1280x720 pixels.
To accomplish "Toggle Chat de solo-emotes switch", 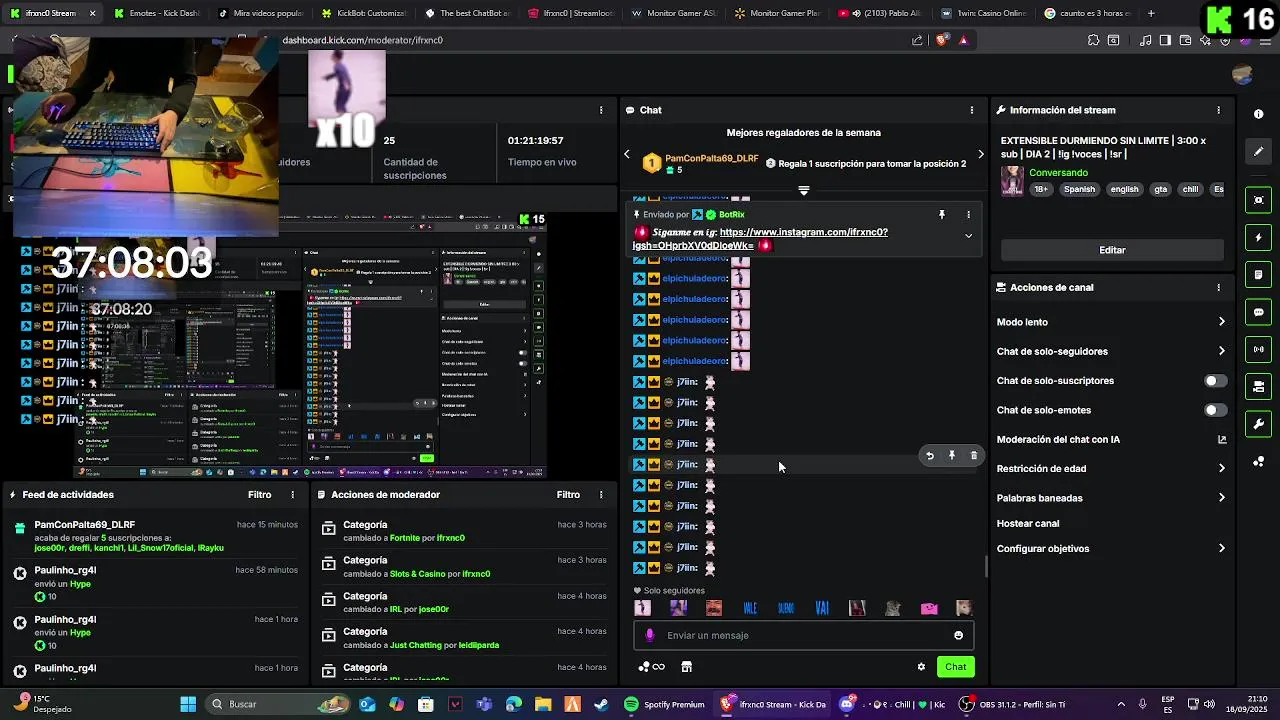I will [1215, 410].
